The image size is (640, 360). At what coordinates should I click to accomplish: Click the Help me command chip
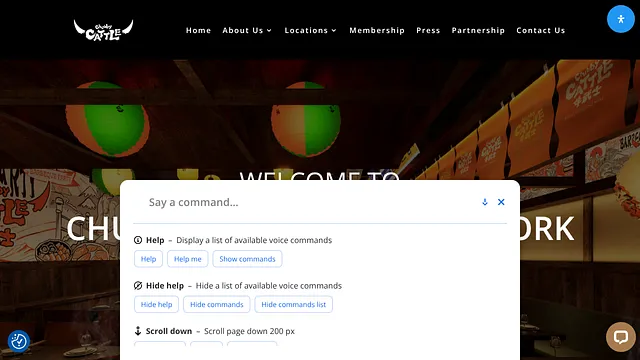tap(188, 259)
